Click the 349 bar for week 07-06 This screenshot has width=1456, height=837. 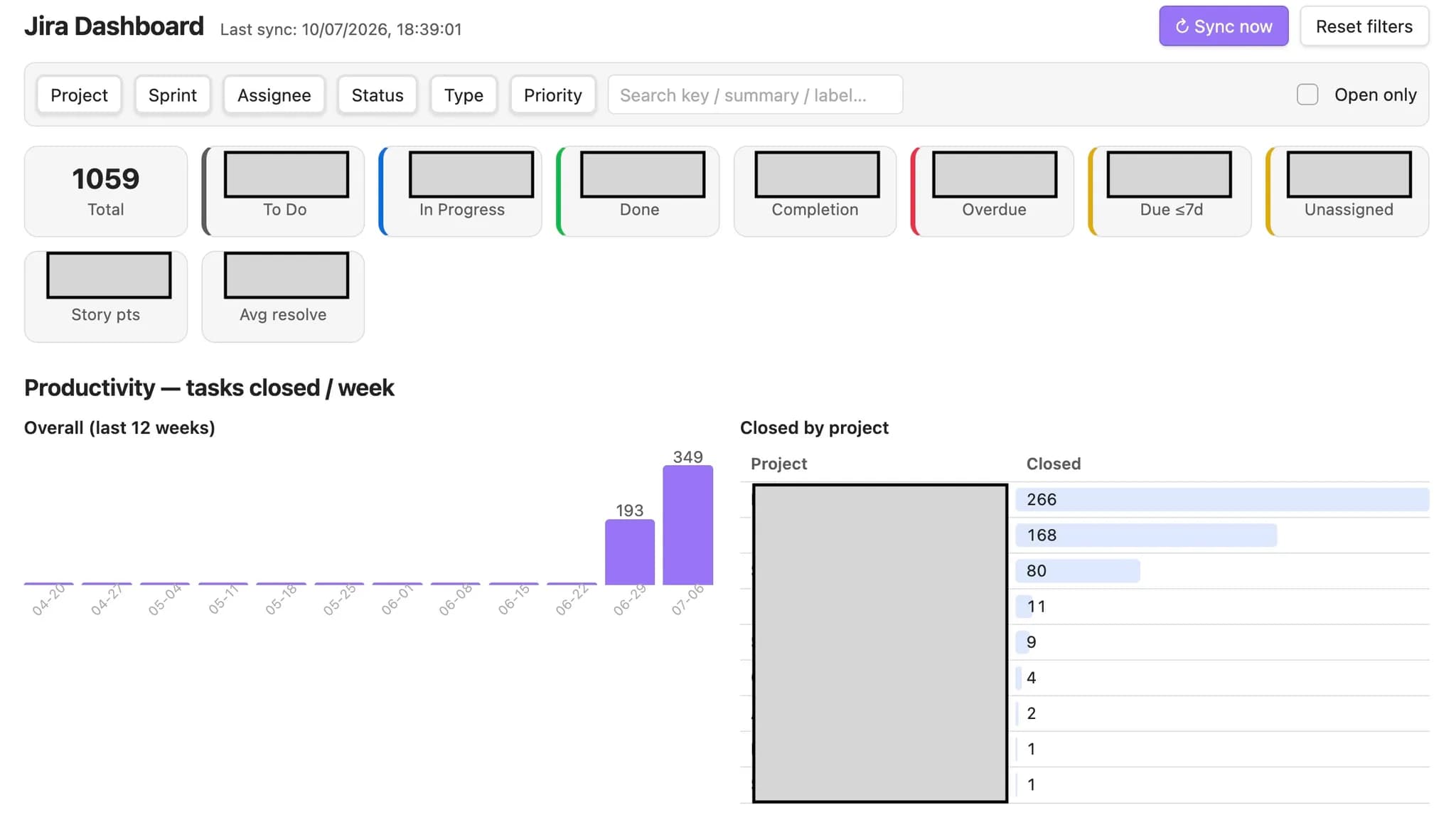[687, 526]
